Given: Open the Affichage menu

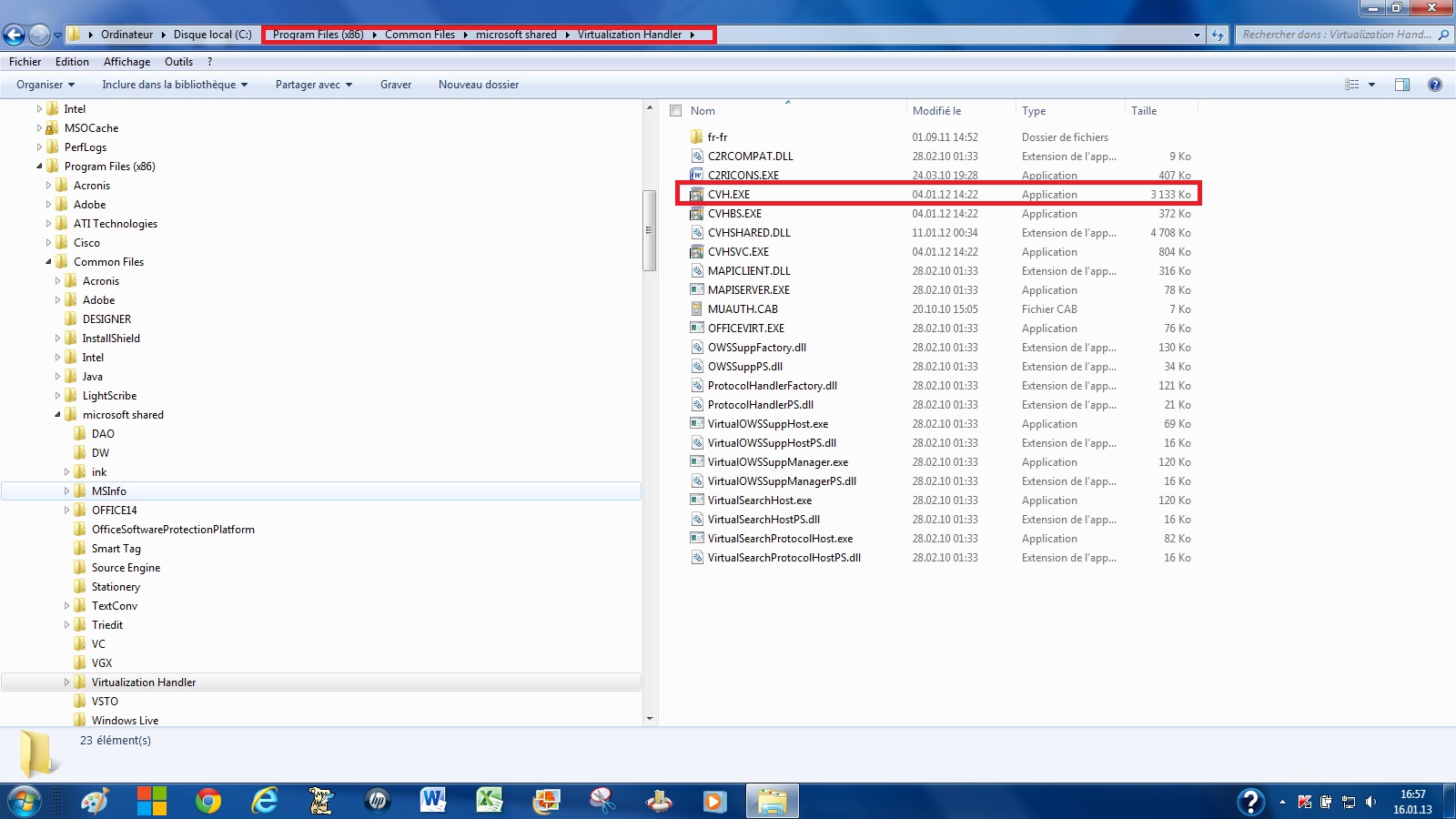Looking at the screenshot, I should (126, 62).
